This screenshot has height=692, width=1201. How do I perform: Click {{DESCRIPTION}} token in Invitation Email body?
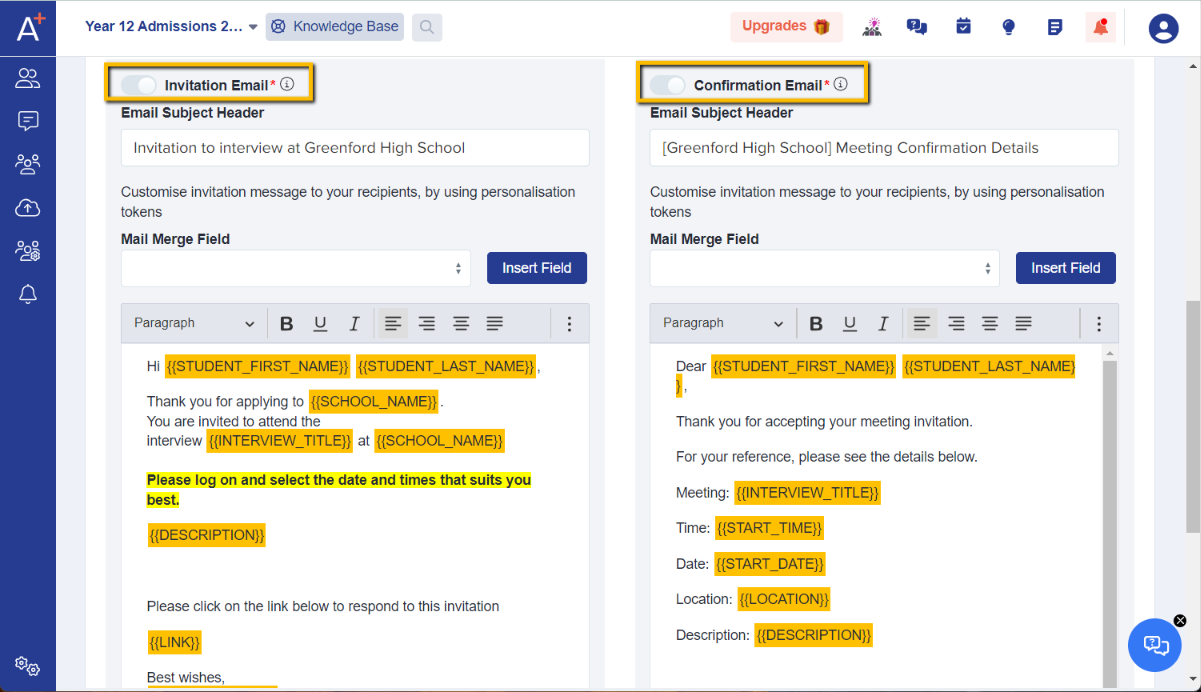coord(207,535)
